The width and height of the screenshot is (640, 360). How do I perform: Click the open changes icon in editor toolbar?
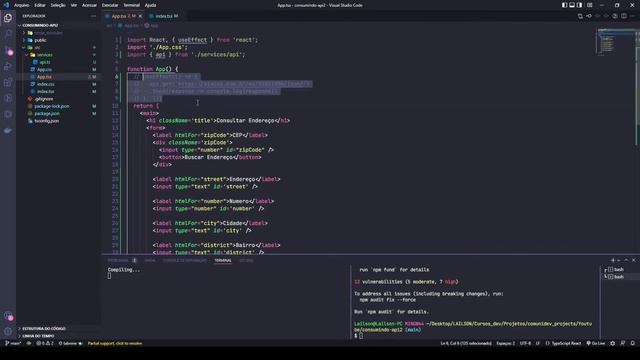point(589,16)
